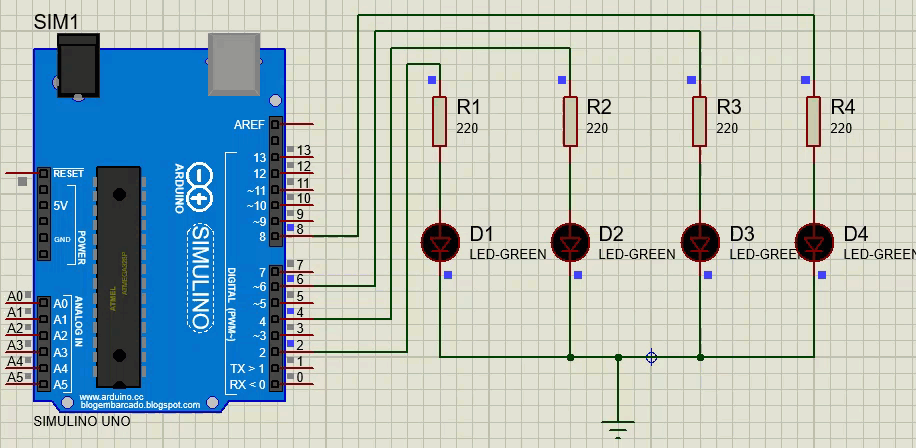
Task: Select the R4 label text
Action: point(844,107)
